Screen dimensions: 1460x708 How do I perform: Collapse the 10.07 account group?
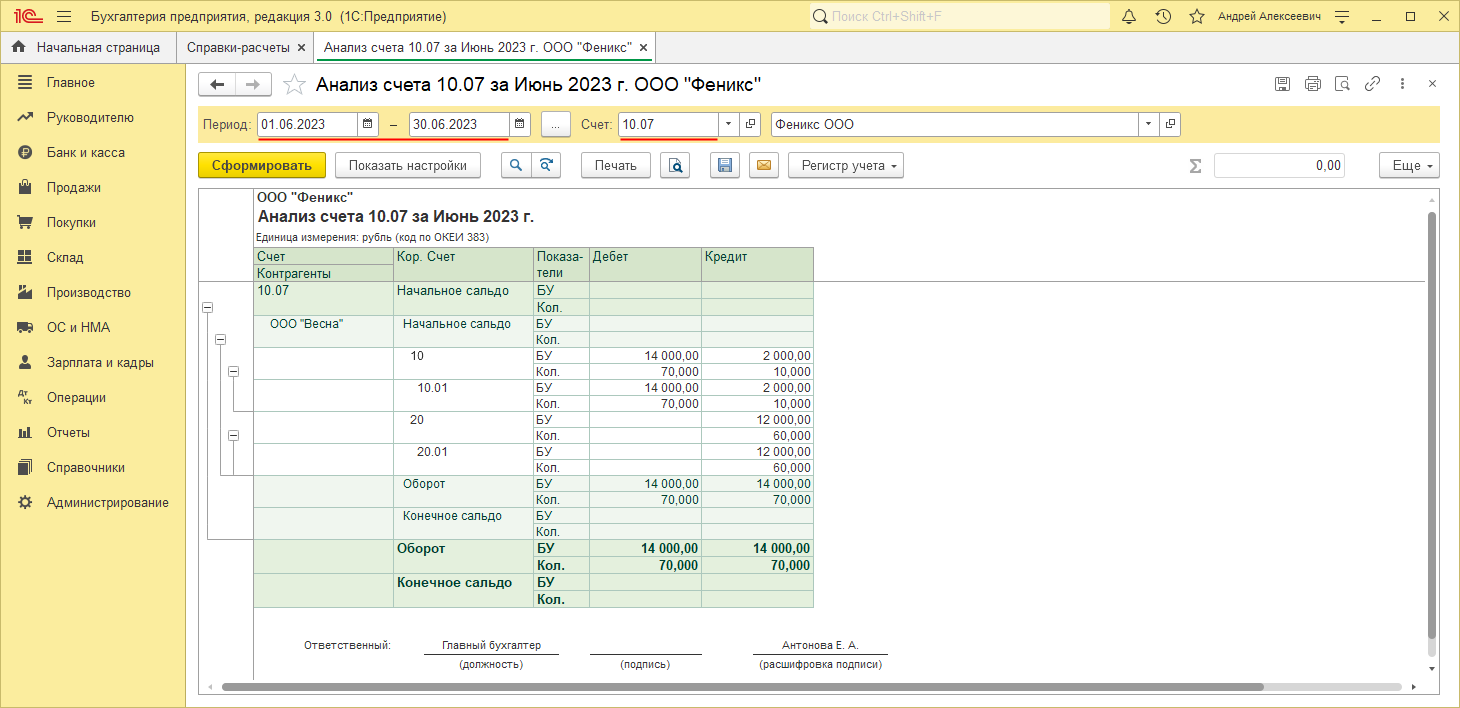(208, 308)
